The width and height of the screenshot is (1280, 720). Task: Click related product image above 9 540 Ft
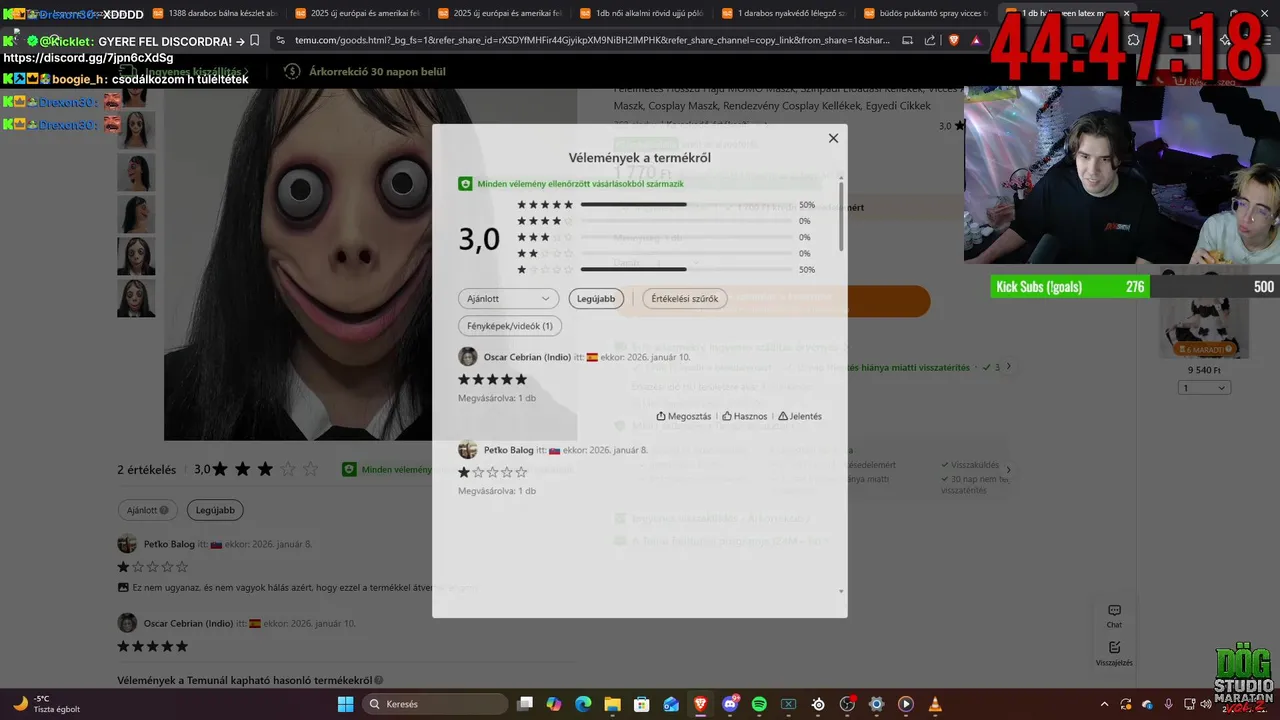point(1203,312)
